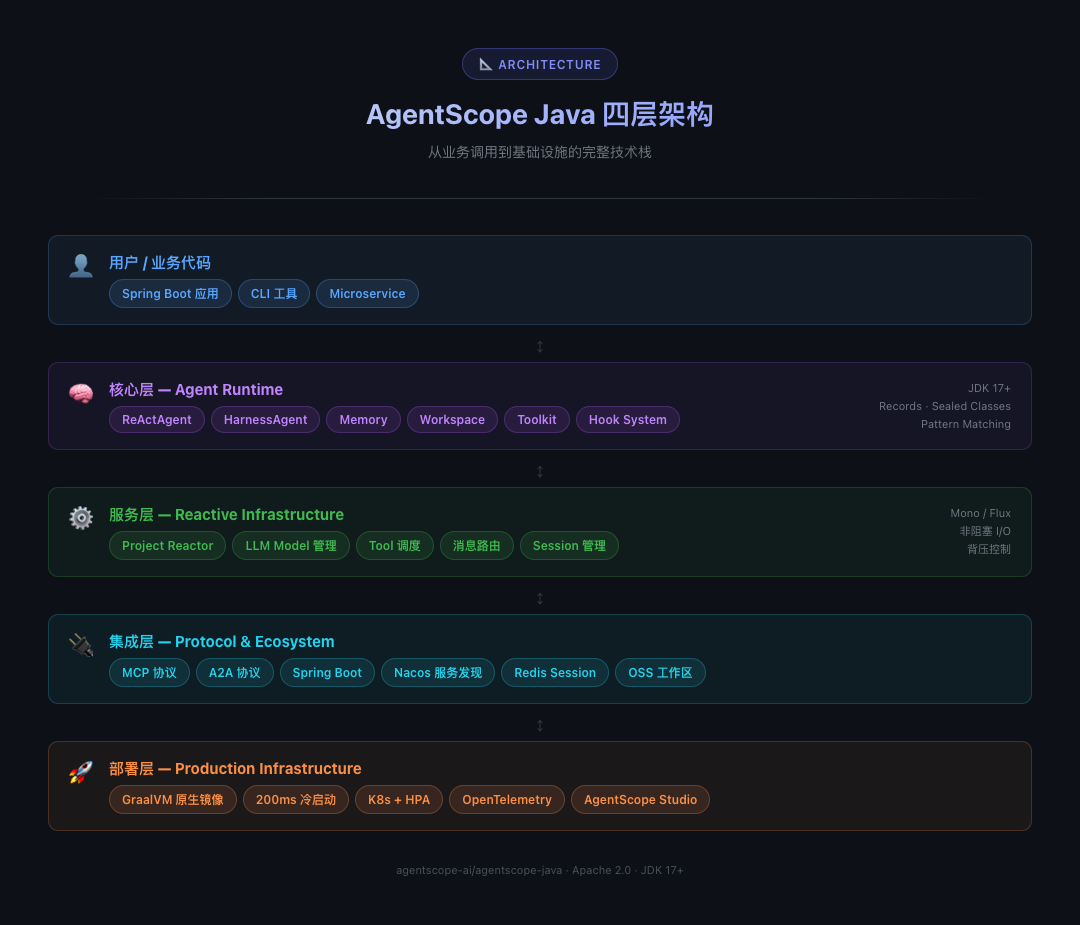Viewport: 1080px width, 925px height.
Task: Click the Workspace pill
Action: click(453, 419)
